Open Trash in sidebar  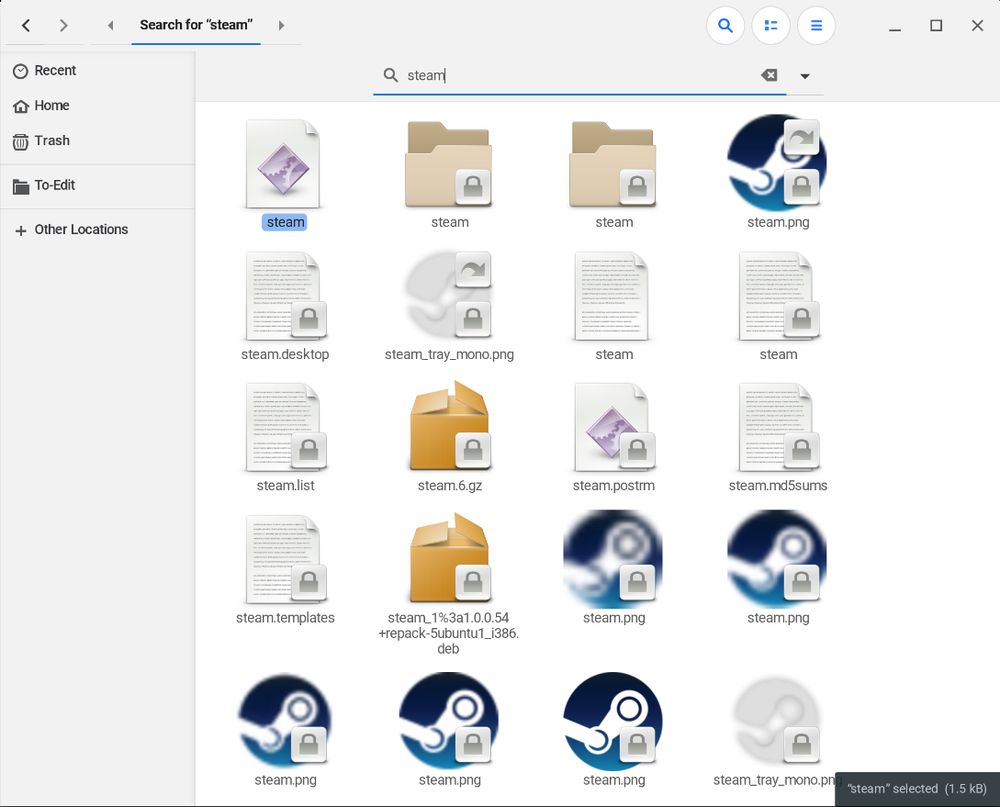(x=51, y=141)
